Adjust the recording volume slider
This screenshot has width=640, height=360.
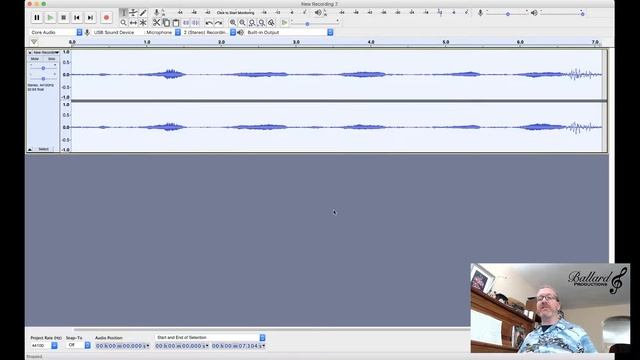507,14
